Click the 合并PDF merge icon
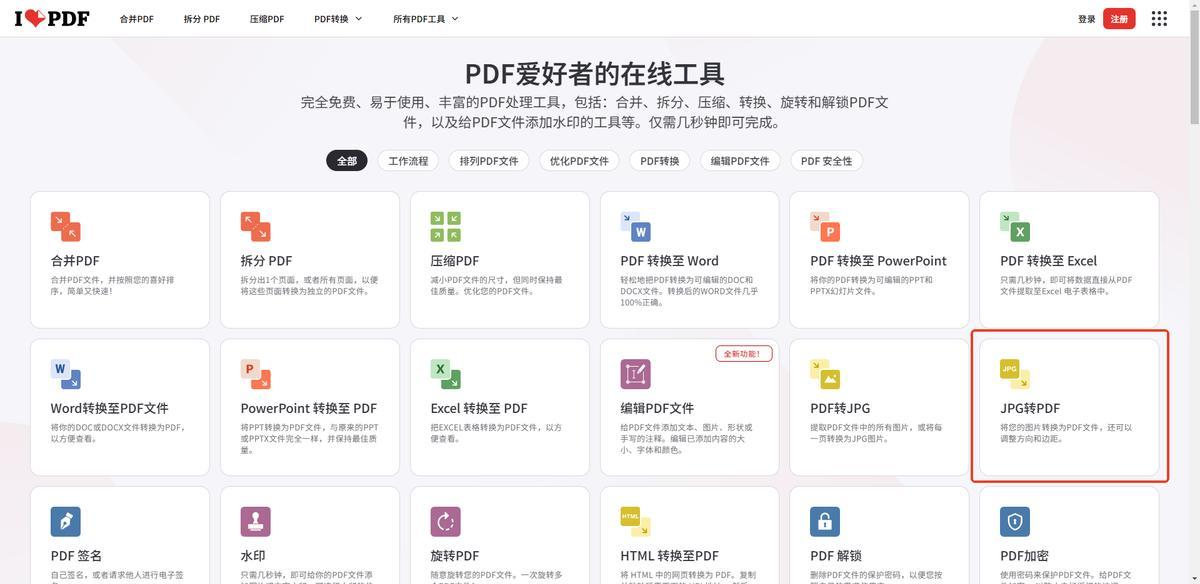This screenshot has height=584, width=1200. [x=65, y=226]
